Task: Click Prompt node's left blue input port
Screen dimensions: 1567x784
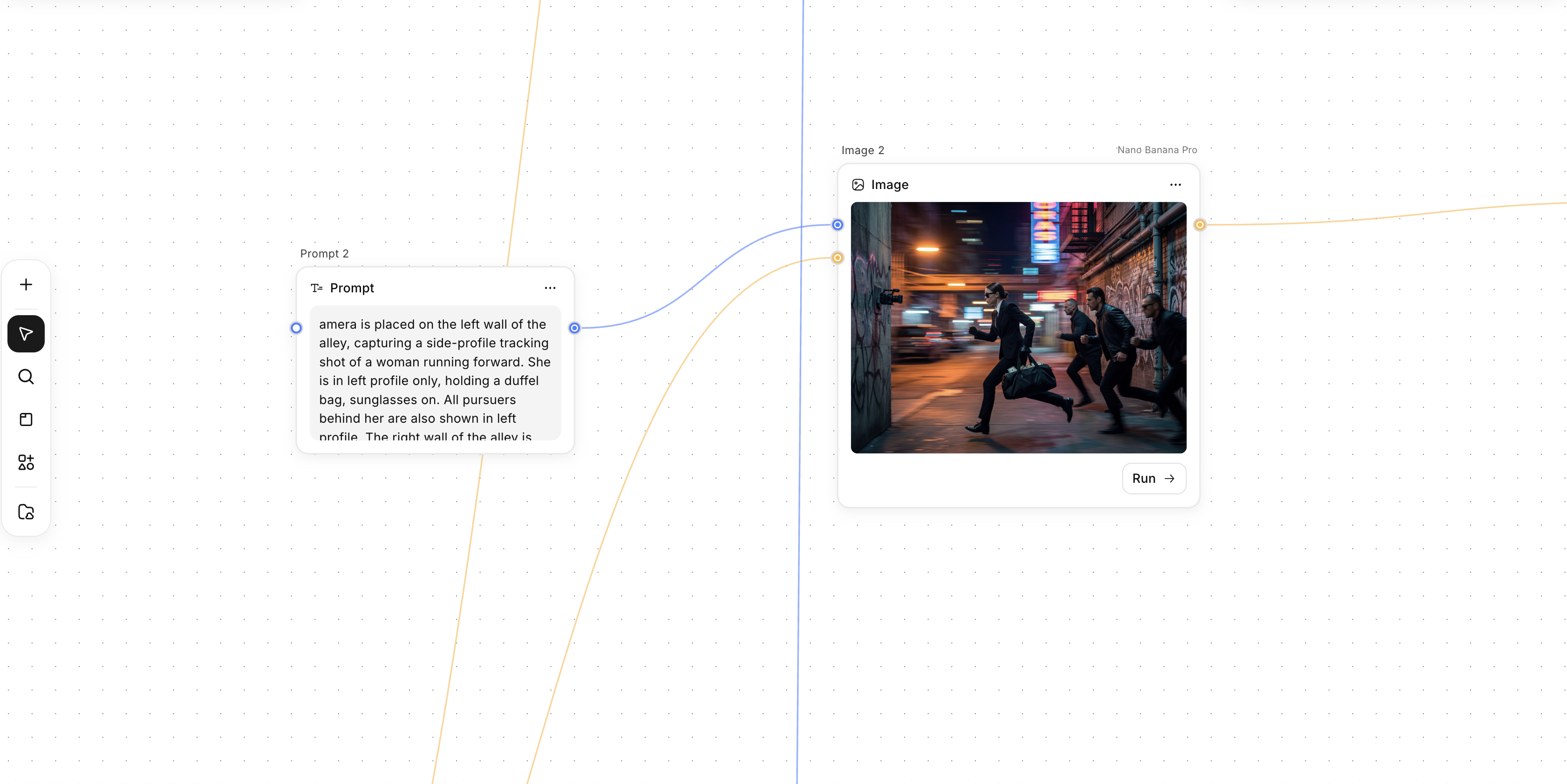Action: (x=296, y=328)
